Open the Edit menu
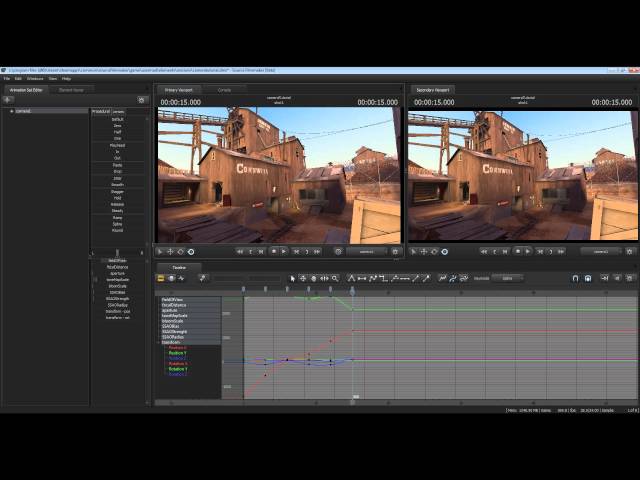This screenshot has width=640, height=480. point(18,78)
